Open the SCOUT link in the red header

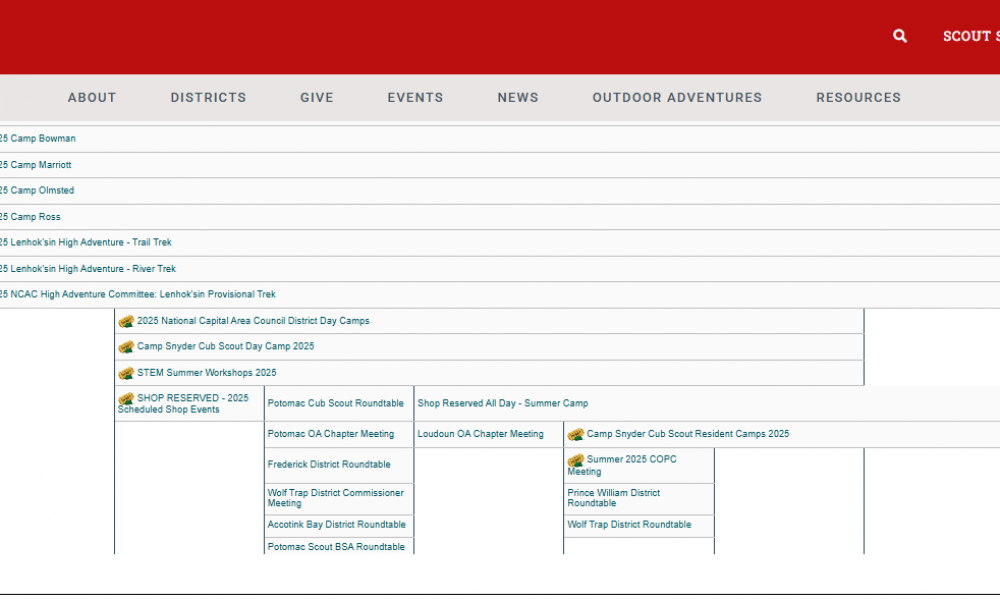click(971, 36)
